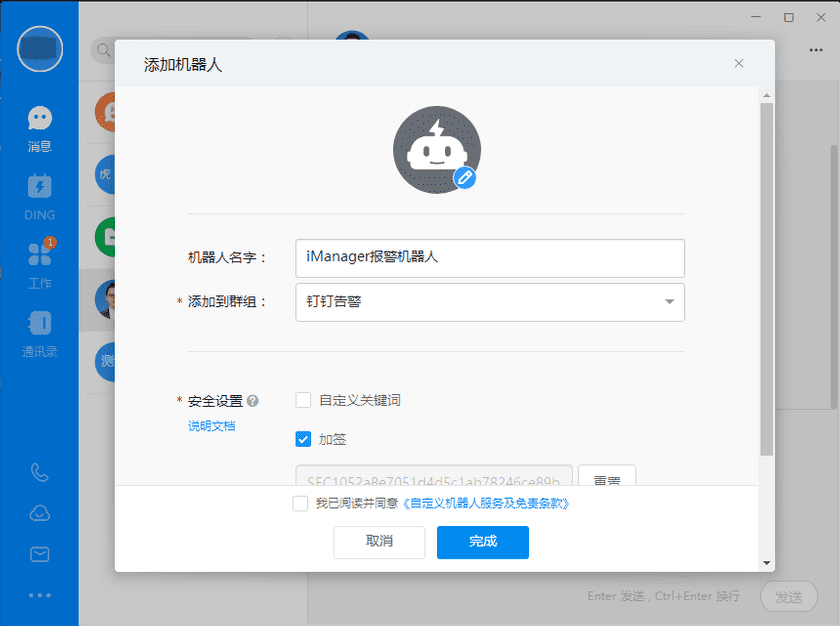Image resolution: width=840 pixels, height=626 pixels.
Task: Expand the 添加到群组 dropdown
Action: (668, 302)
